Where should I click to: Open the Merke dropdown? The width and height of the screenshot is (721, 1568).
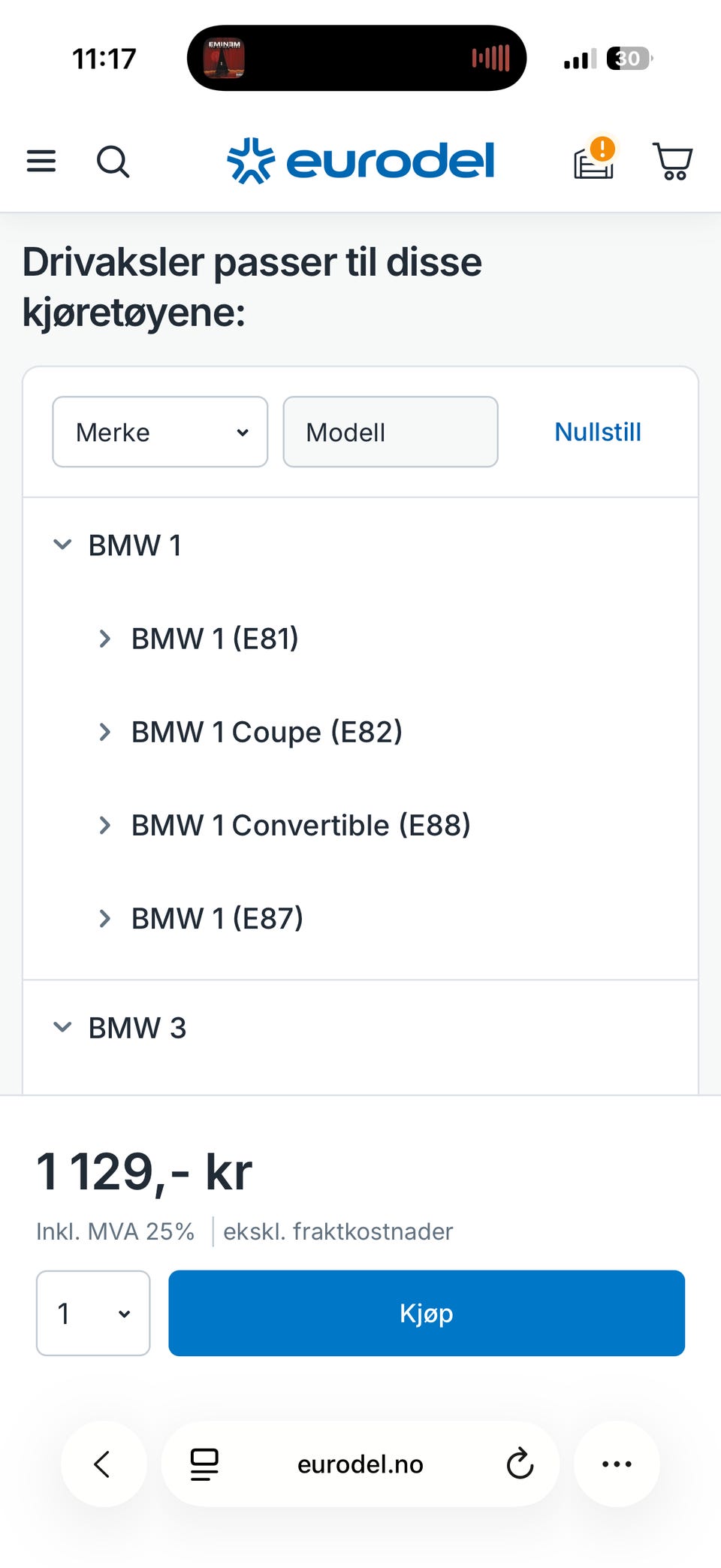[x=160, y=432]
